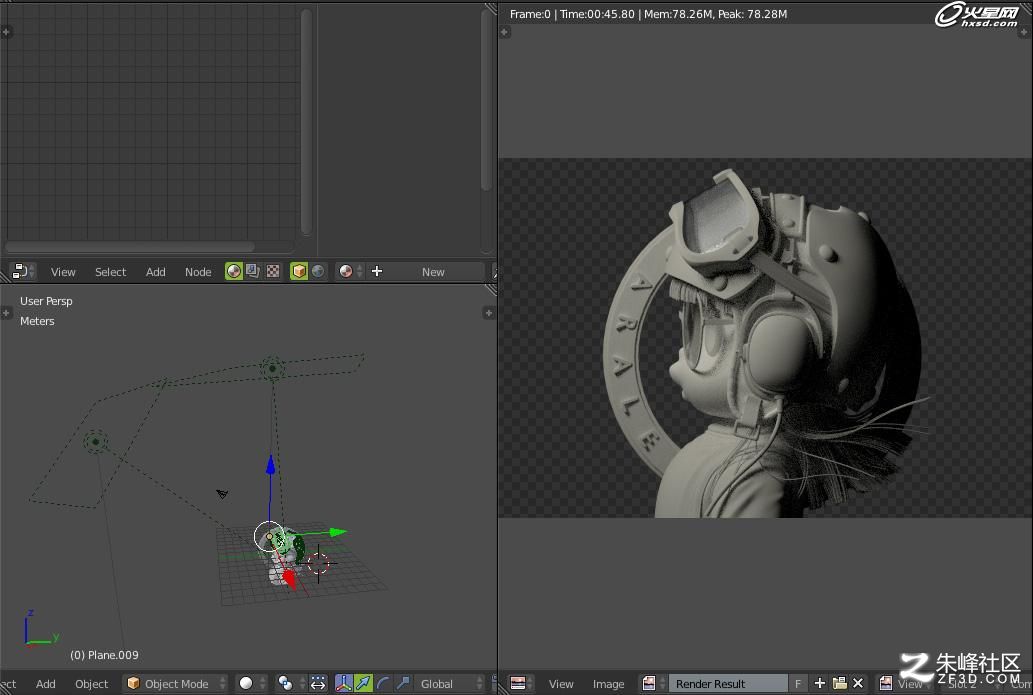
Task: Browse images with the image icon
Action: pos(652,684)
